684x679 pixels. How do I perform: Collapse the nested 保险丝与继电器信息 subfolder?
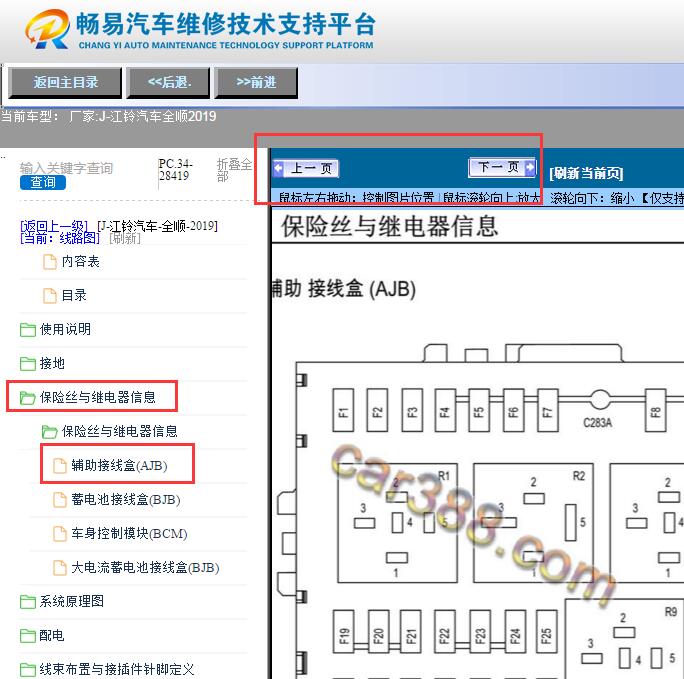pyautogui.click(x=120, y=431)
